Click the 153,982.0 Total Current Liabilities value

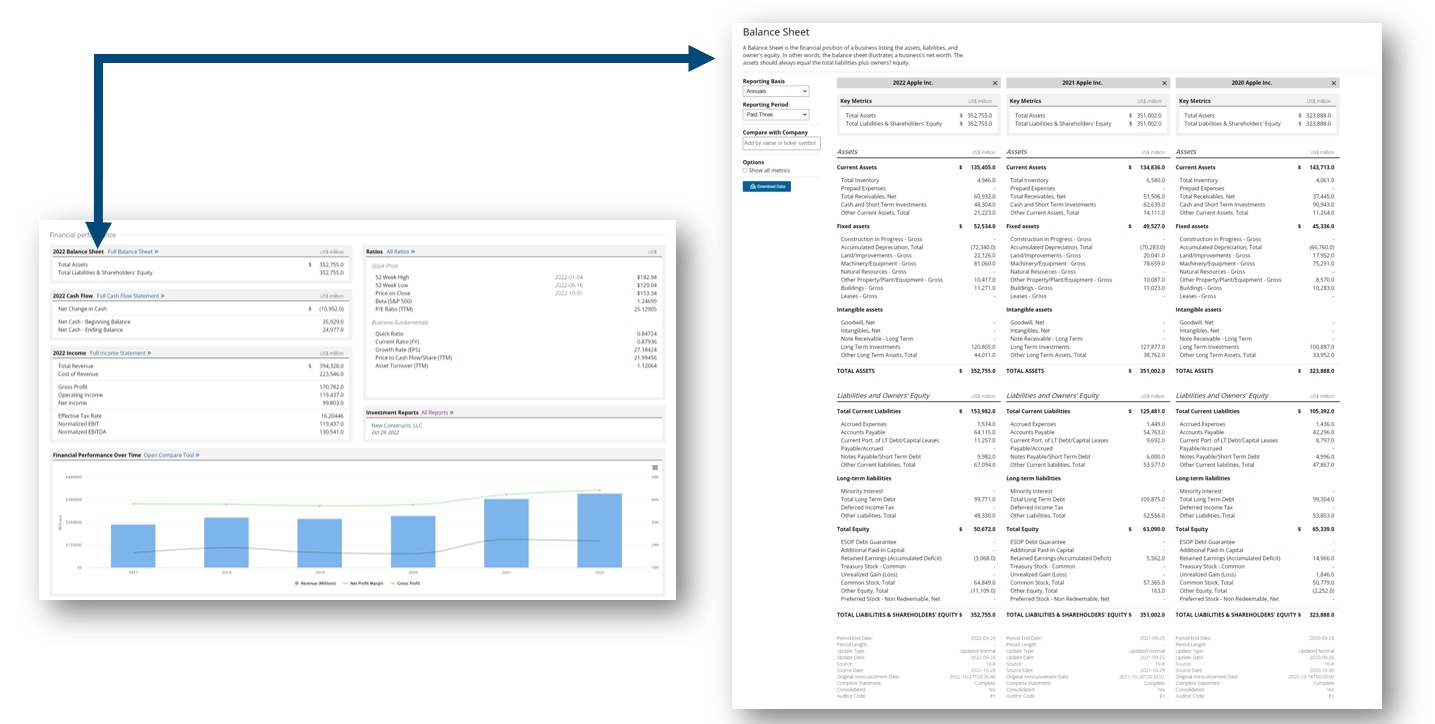981,411
